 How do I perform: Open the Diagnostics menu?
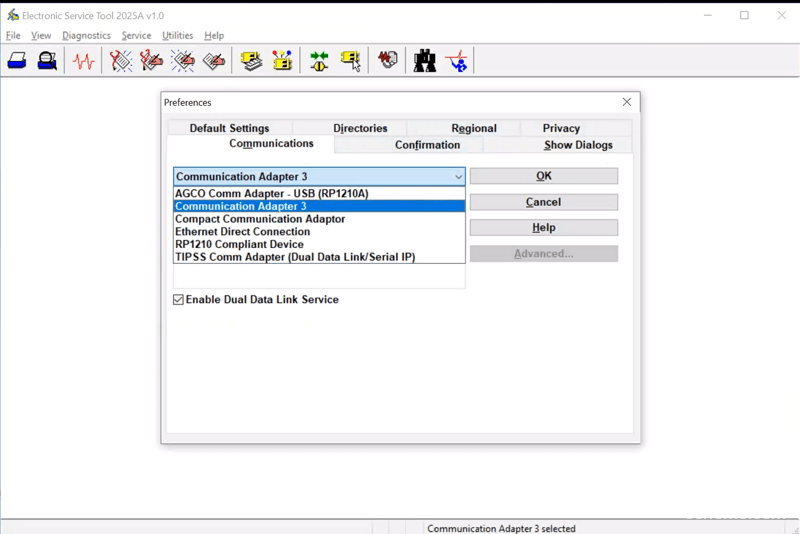[x=86, y=36]
